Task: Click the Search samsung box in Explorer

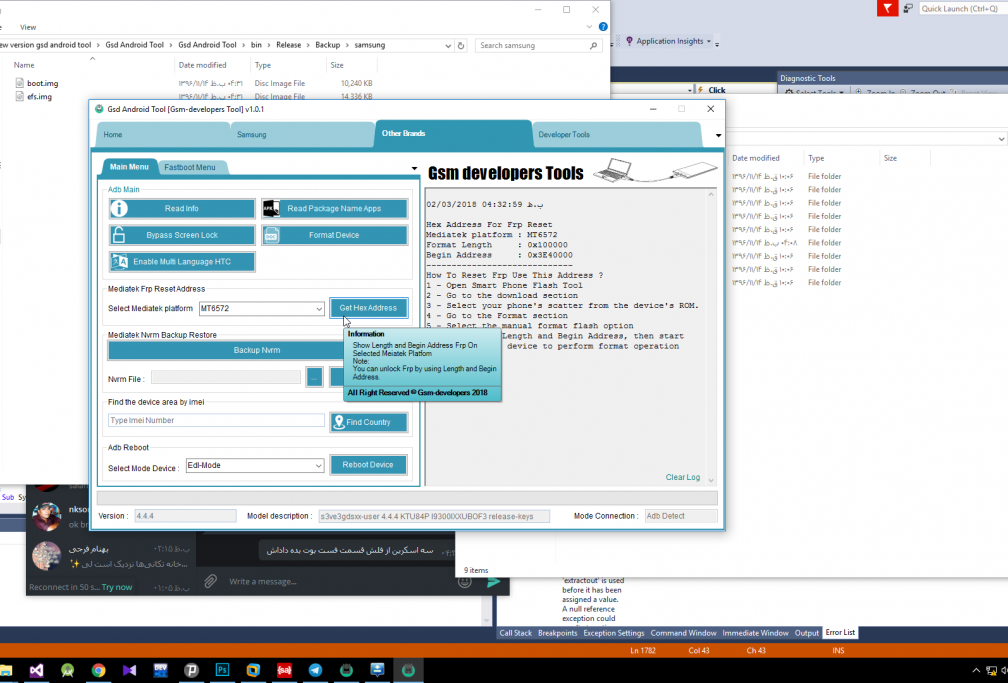Action: point(539,46)
